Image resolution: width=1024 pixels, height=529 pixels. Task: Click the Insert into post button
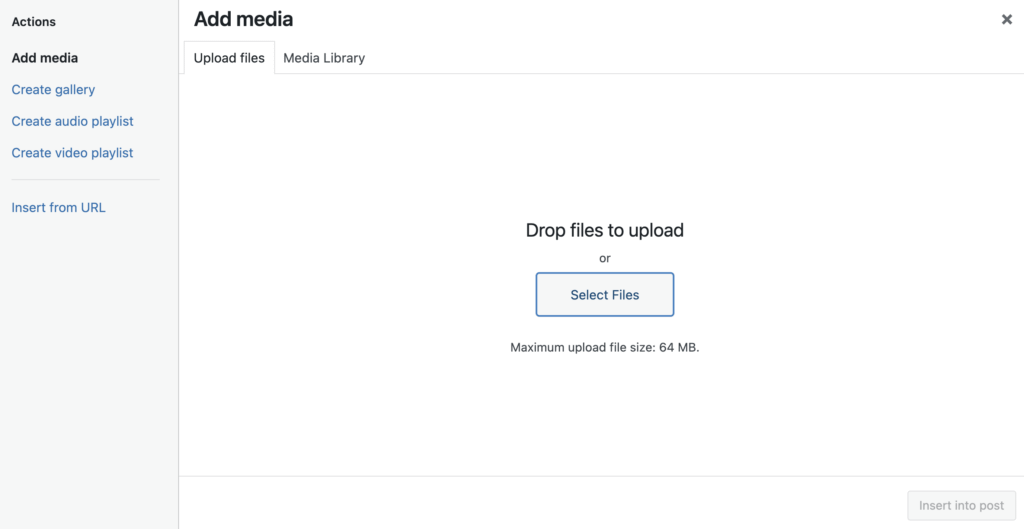[961, 505]
